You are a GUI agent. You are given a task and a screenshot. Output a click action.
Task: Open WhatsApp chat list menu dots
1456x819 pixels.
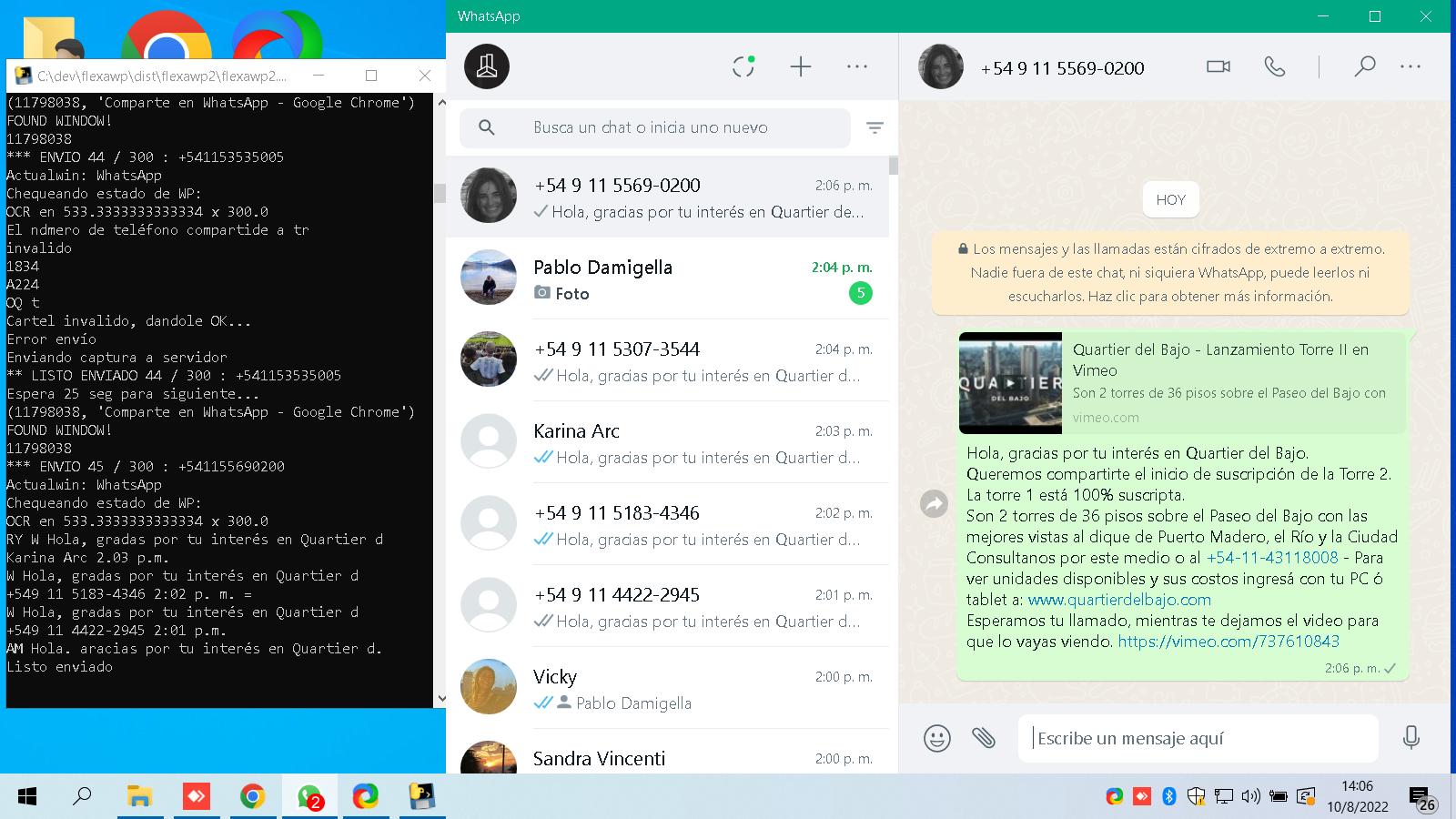pos(857,66)
